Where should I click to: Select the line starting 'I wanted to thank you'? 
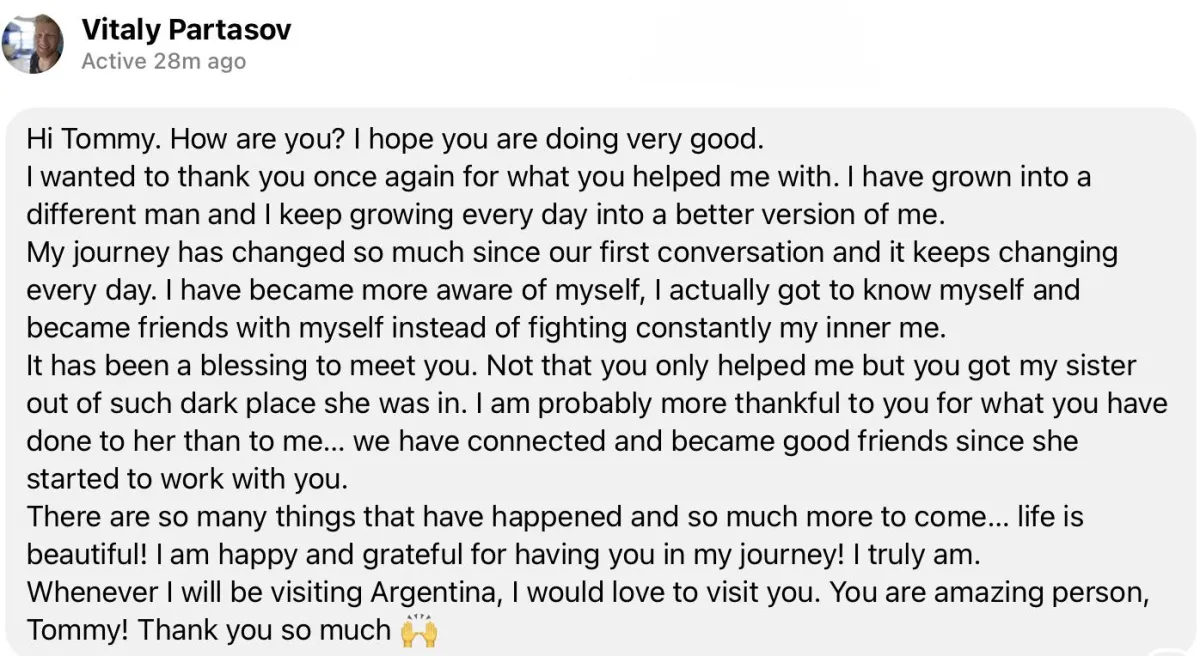click(x=559, y=178)
